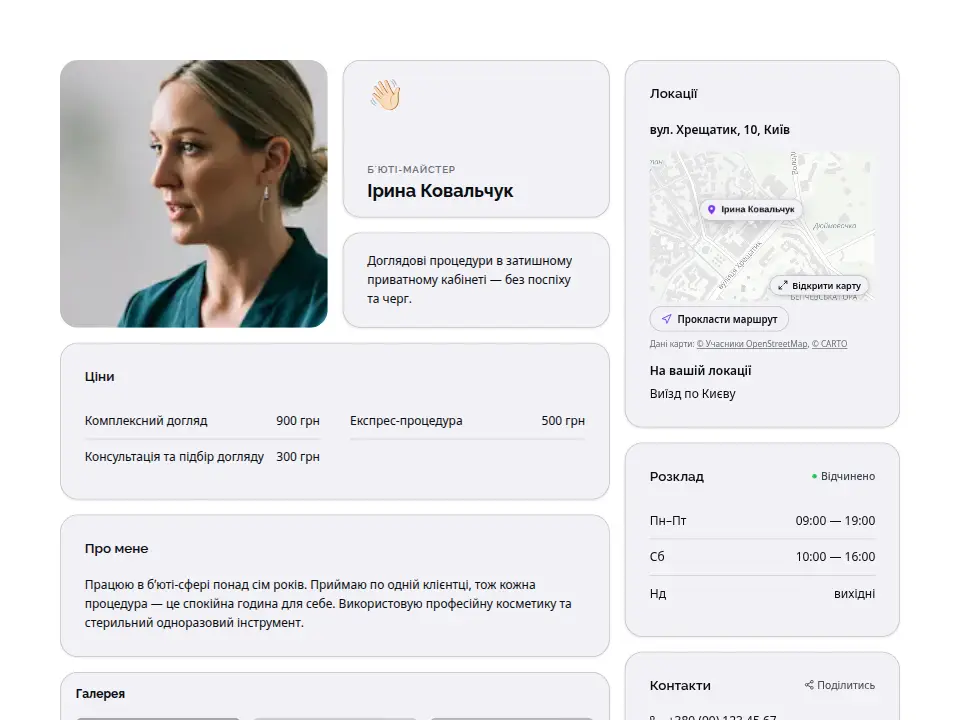Image resolution: width=960 pixels, height=720 pixels.
Task: Click the purple map pin marker
Action: tap(711, 209)
